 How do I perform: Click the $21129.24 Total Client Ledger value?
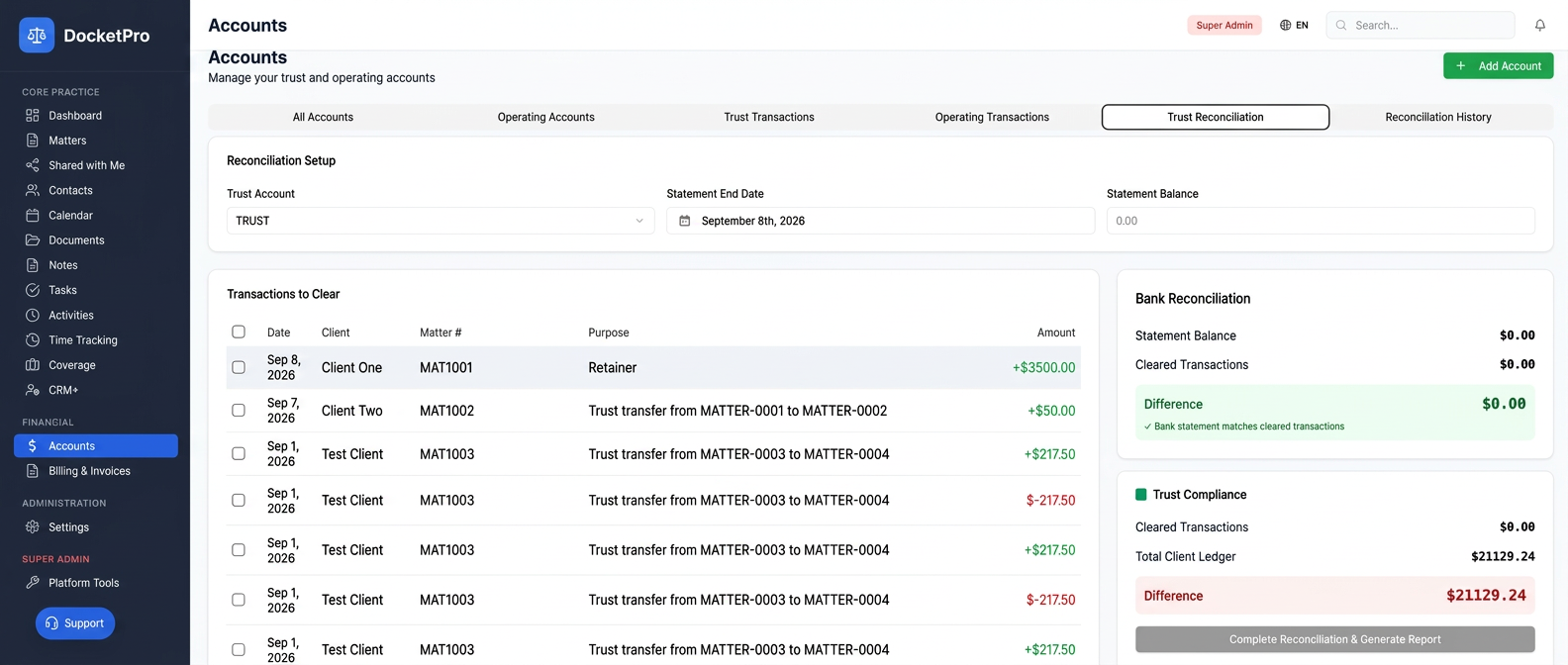coord(1503,556)
